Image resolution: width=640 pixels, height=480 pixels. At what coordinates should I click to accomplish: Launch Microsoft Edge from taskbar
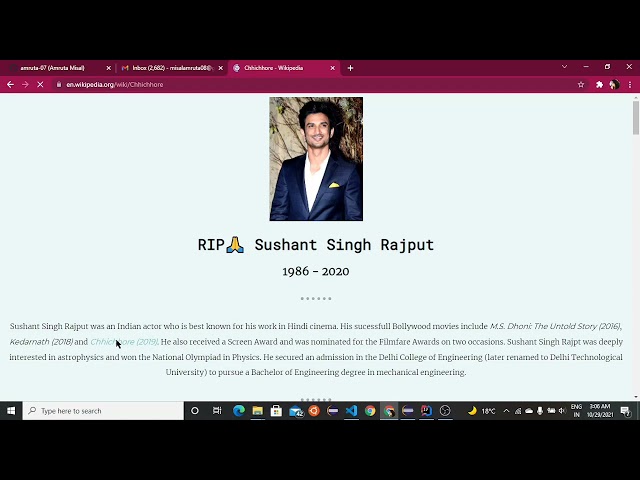[x=239, y=411]
